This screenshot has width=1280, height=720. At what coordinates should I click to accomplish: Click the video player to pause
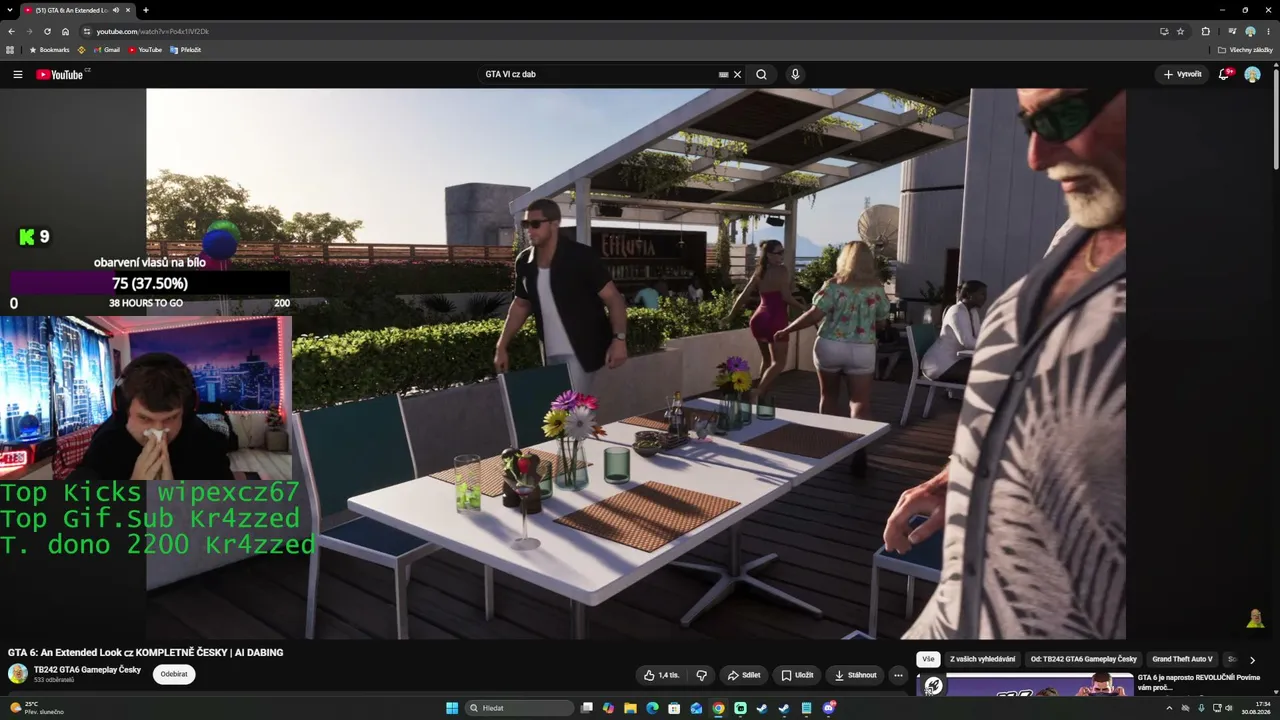click(636, 364)
